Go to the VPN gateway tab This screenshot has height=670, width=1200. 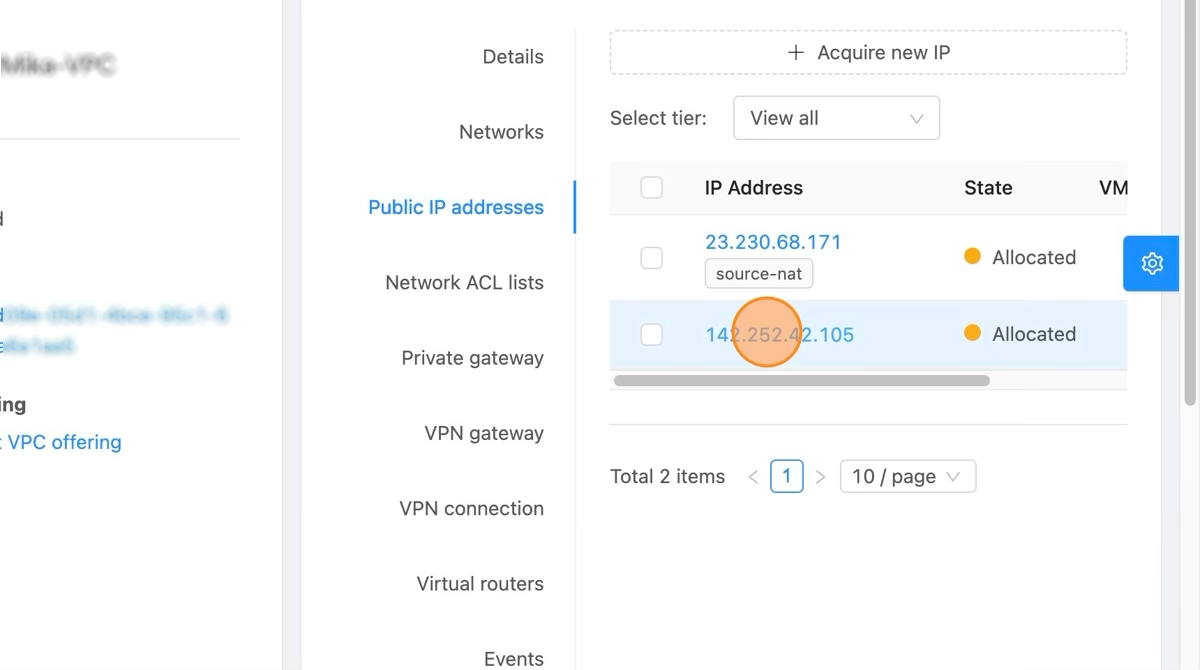[x=484, y=433]
